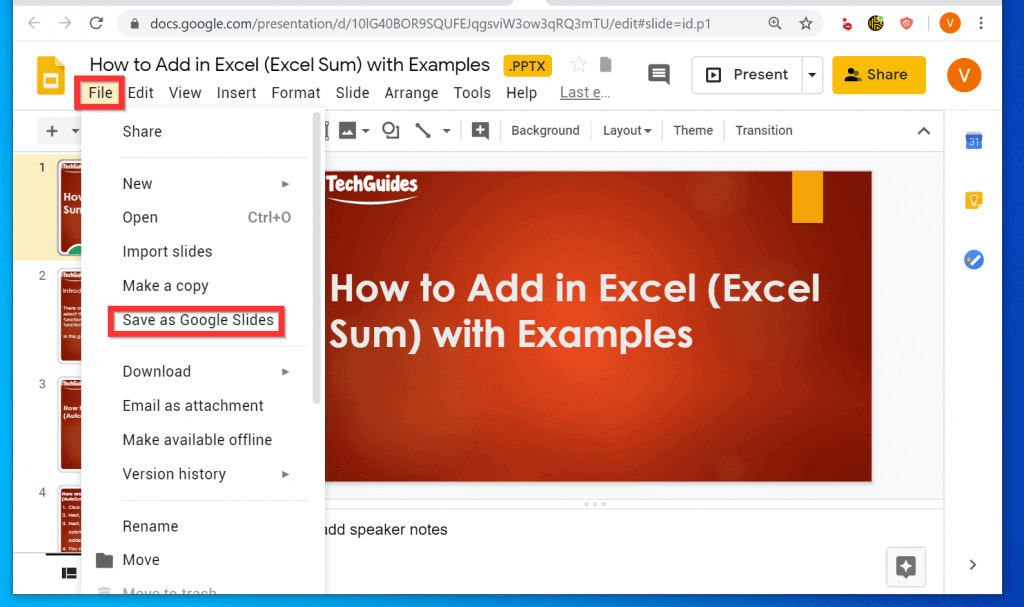The width and height of the screenshot is (1024, 607).
Task: Open the Insert menu
Action: 236,93
